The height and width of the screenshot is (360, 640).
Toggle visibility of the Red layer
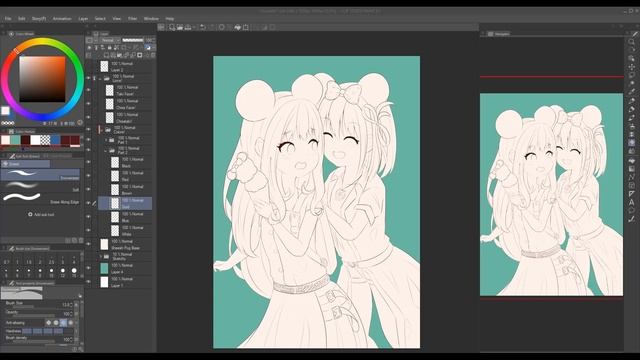coord(89,176)
